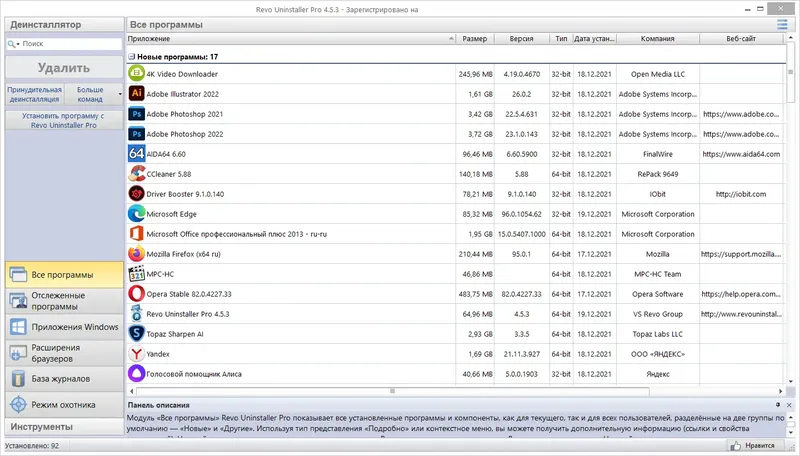This screenshot has width=800, height=456.
Task: Expand the Больше команд dropdown
Action: tap(120, 94)
